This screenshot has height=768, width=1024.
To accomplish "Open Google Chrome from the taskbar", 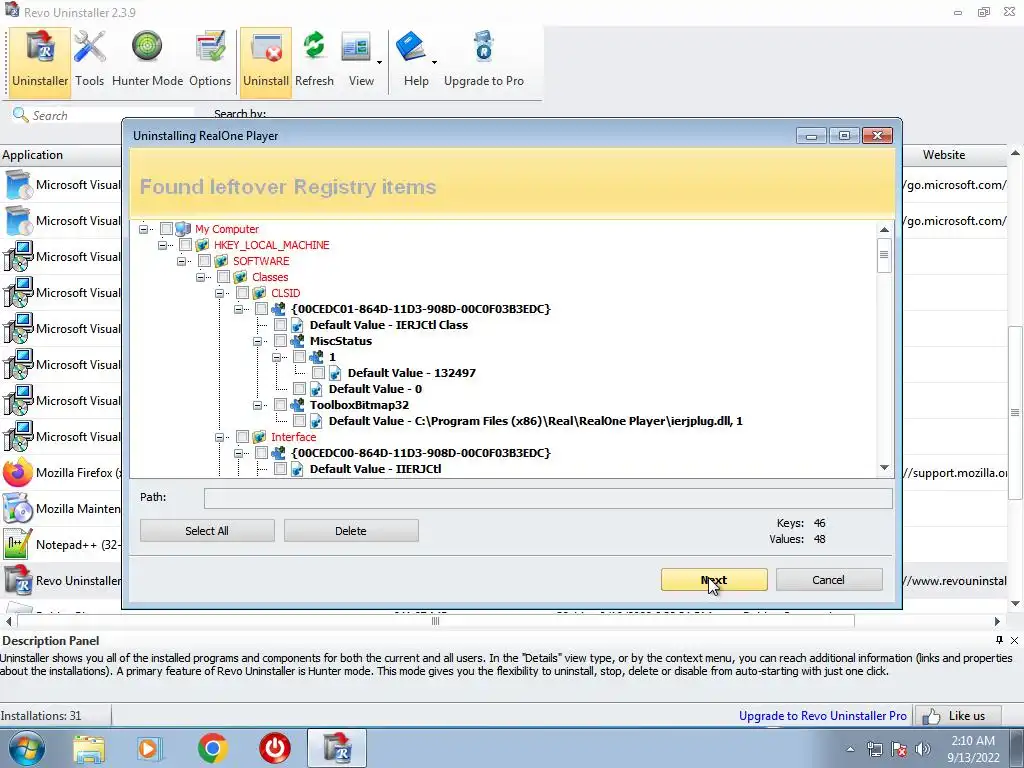I will click(212, 748).
